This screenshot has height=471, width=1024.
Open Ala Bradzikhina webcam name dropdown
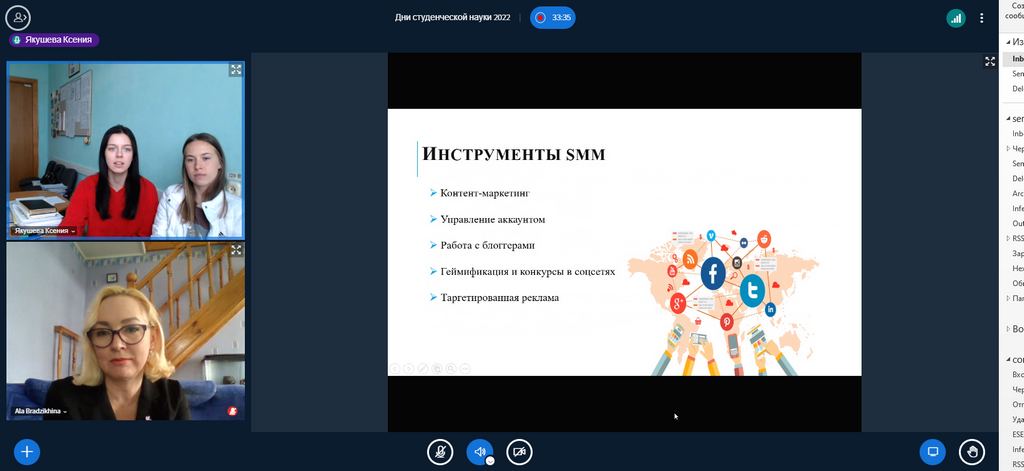(41, 412)
